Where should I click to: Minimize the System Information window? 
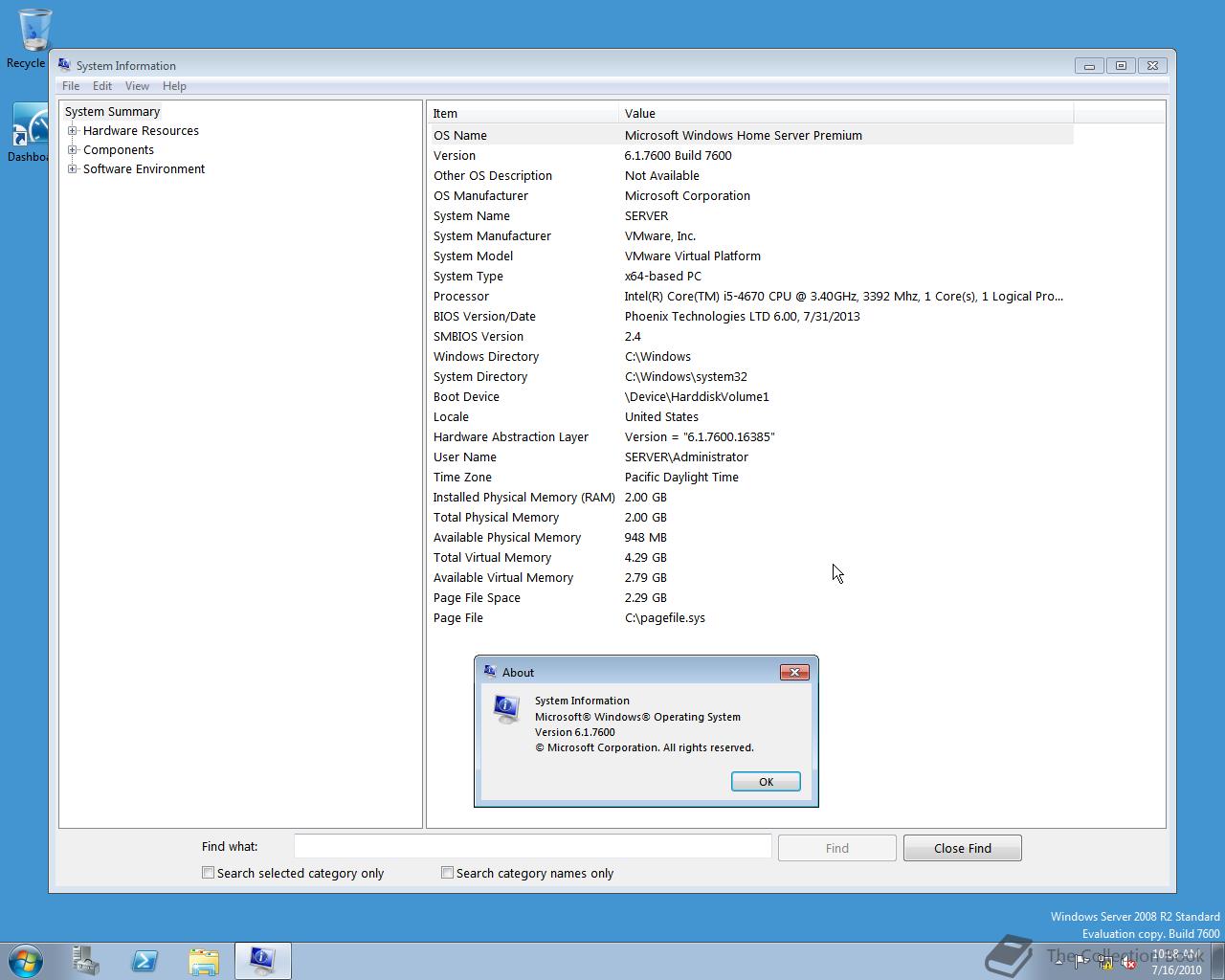[1089, 66]
